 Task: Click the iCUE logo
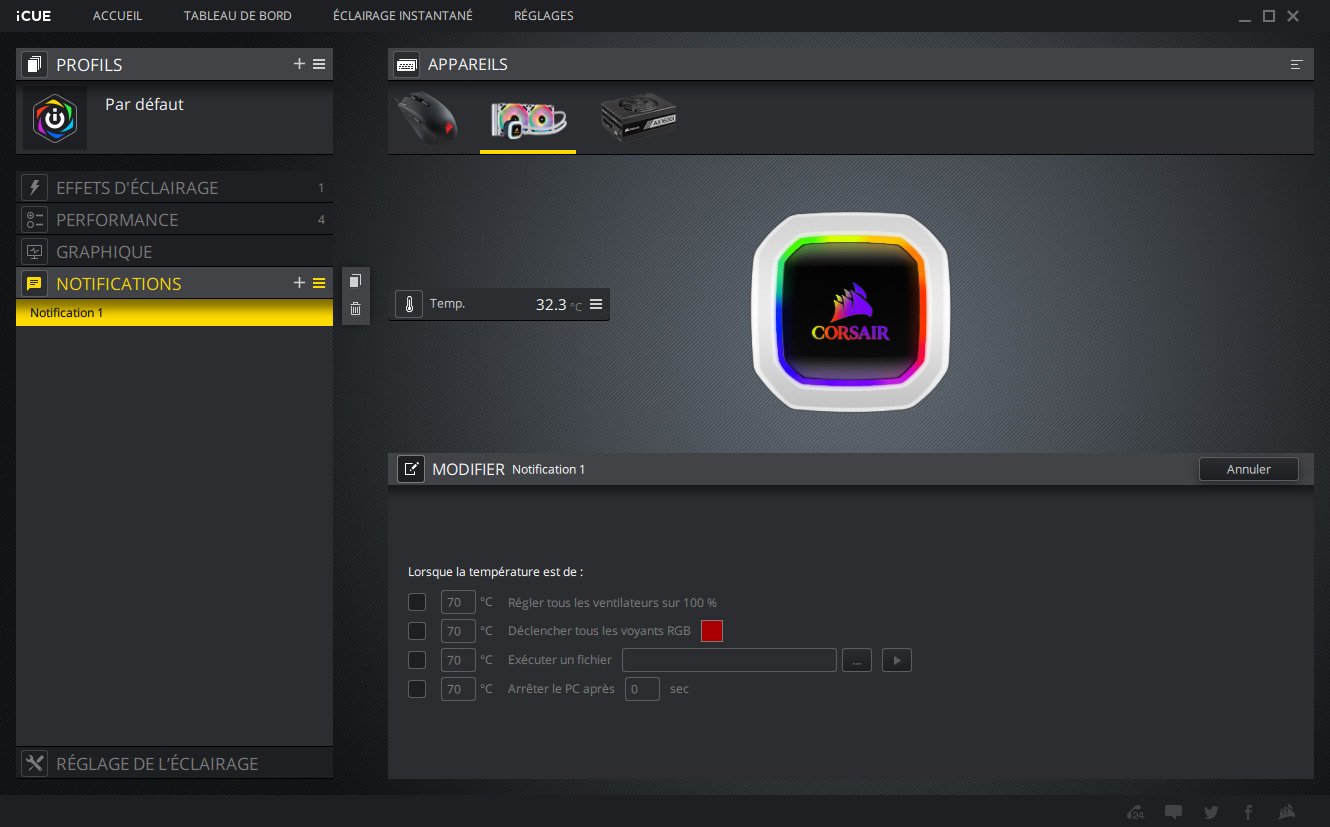pyautogui.click(x=33, y=16)
